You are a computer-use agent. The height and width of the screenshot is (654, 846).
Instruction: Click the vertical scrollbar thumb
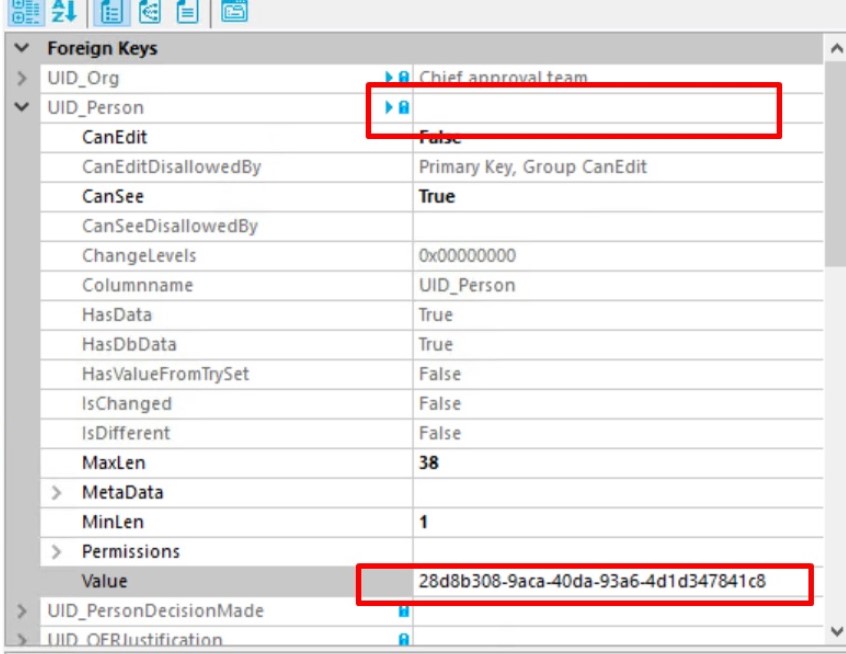click(x=836, y=165)
